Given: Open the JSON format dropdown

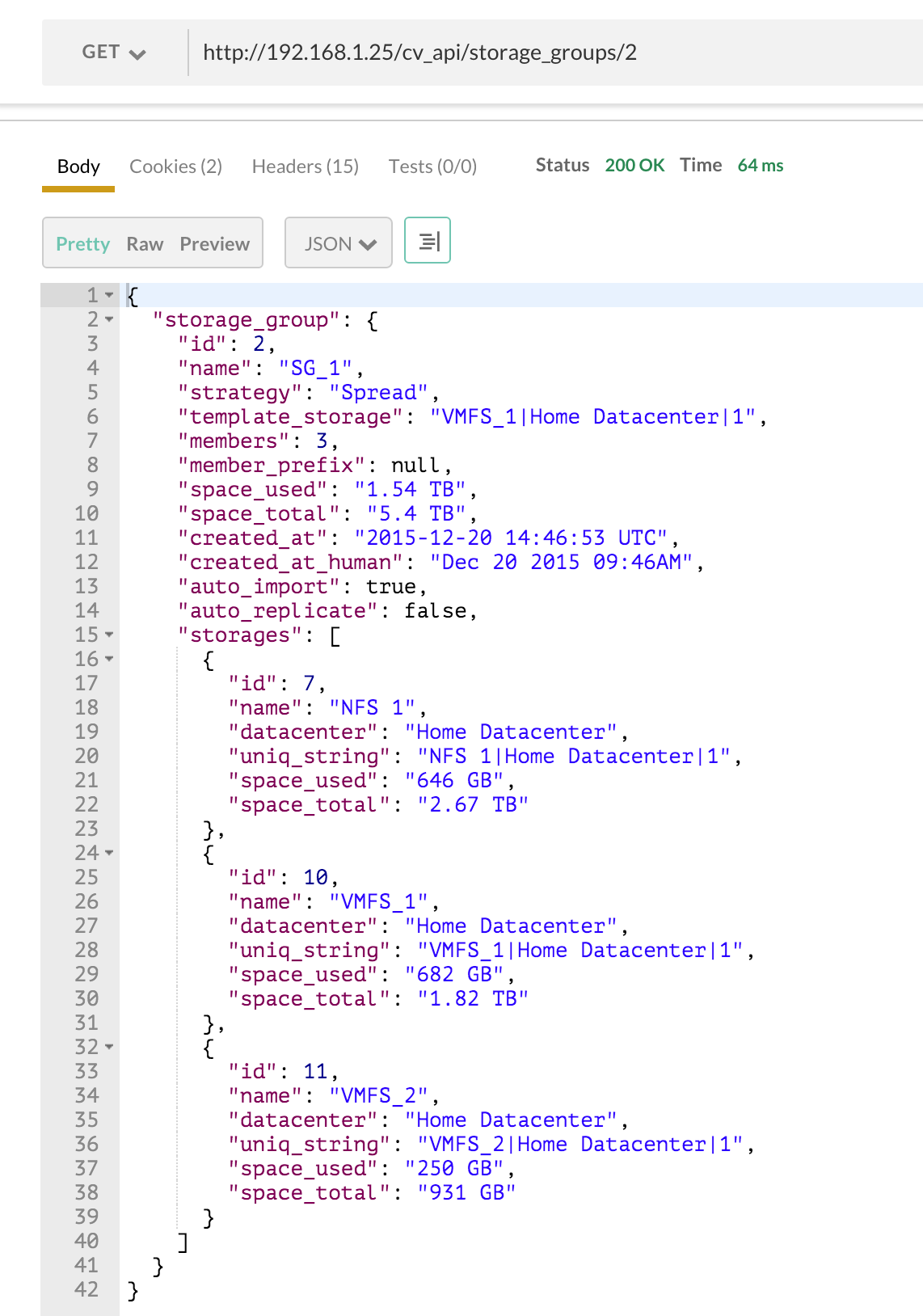Looking at the screenshot, I should pyautogui.click(x=339, y=243).
